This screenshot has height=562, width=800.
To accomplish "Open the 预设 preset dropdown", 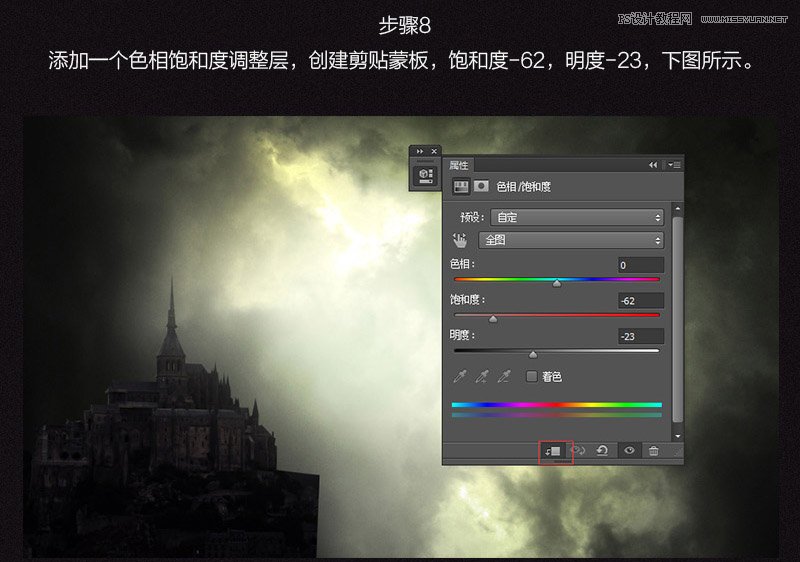I will 577,217.
